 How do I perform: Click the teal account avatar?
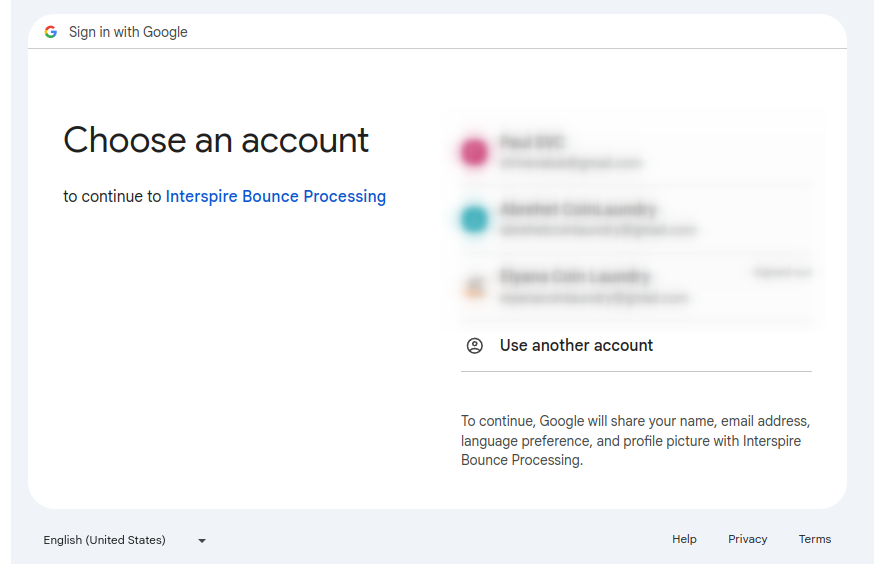[x=474, y=219]
